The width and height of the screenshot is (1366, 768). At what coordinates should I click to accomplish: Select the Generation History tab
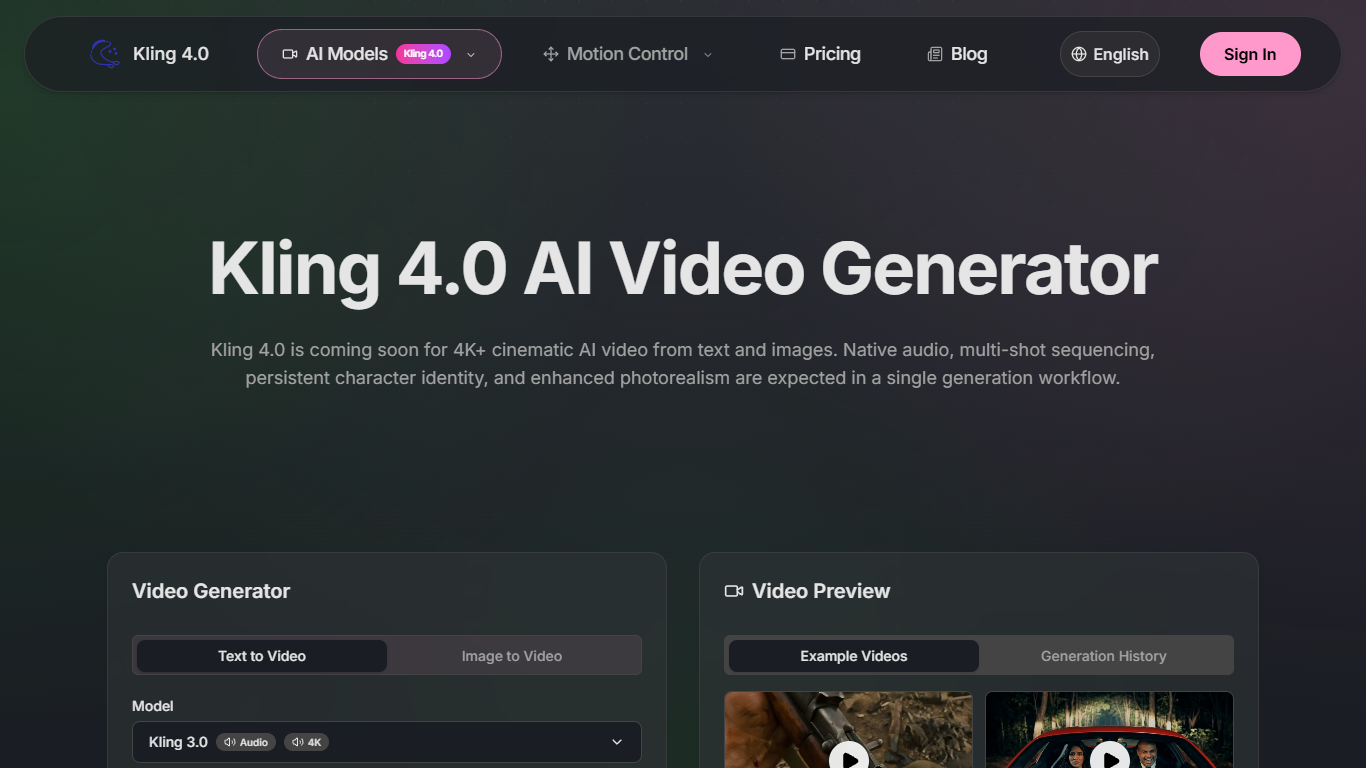tap(1104, 656)
